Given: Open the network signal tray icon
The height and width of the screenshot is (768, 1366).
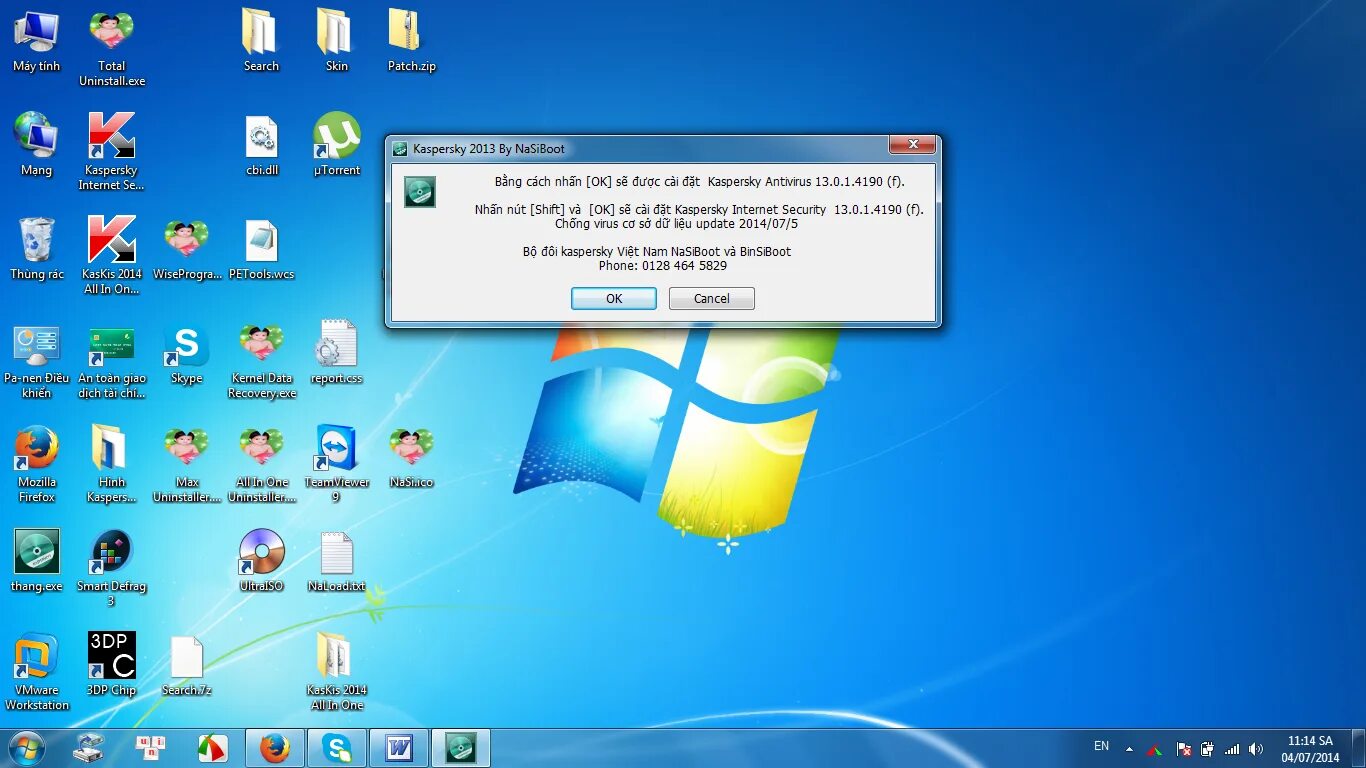Looking at the screenshot, I should [x=1232, y=748].
